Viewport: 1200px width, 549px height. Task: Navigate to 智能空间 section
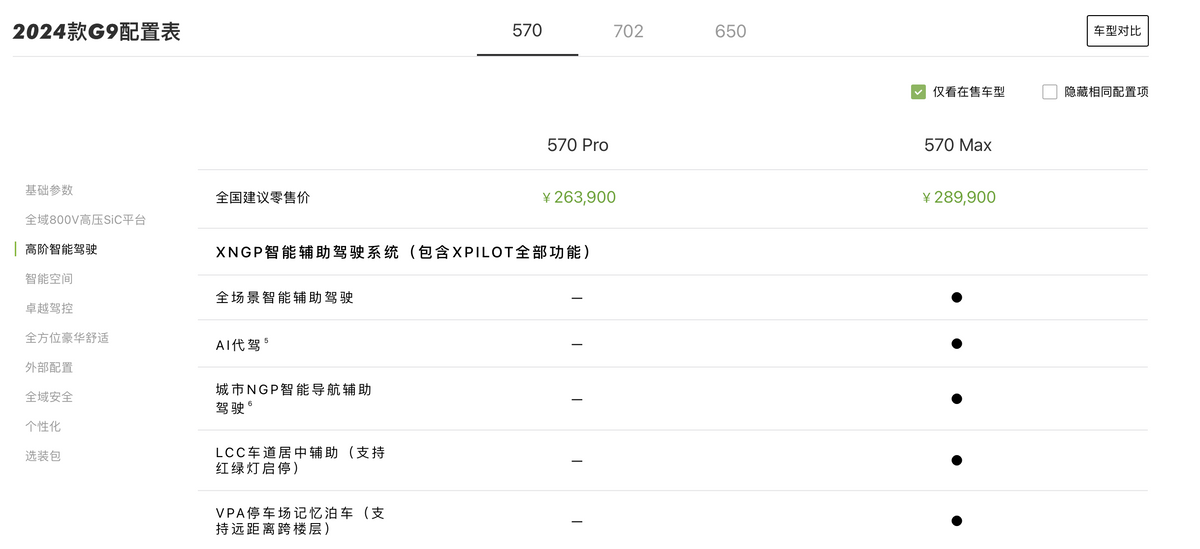pos(49,279)
